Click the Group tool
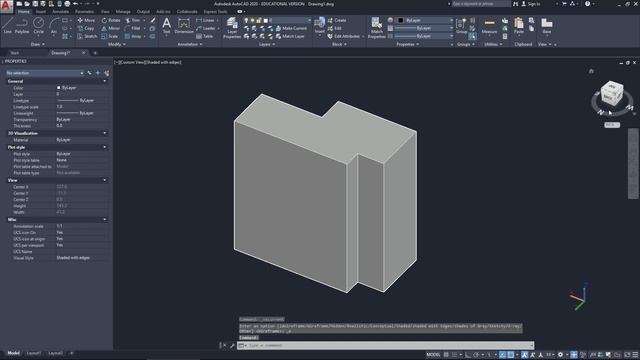The width and height of the screenshot is (640, 360). 461,26
